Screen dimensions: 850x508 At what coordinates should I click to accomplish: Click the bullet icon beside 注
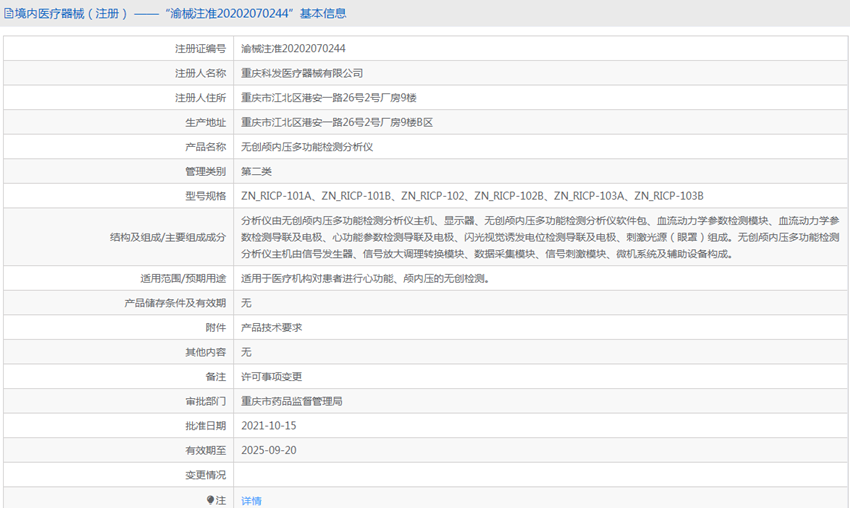pyautogui.click(x=210, y=500)
